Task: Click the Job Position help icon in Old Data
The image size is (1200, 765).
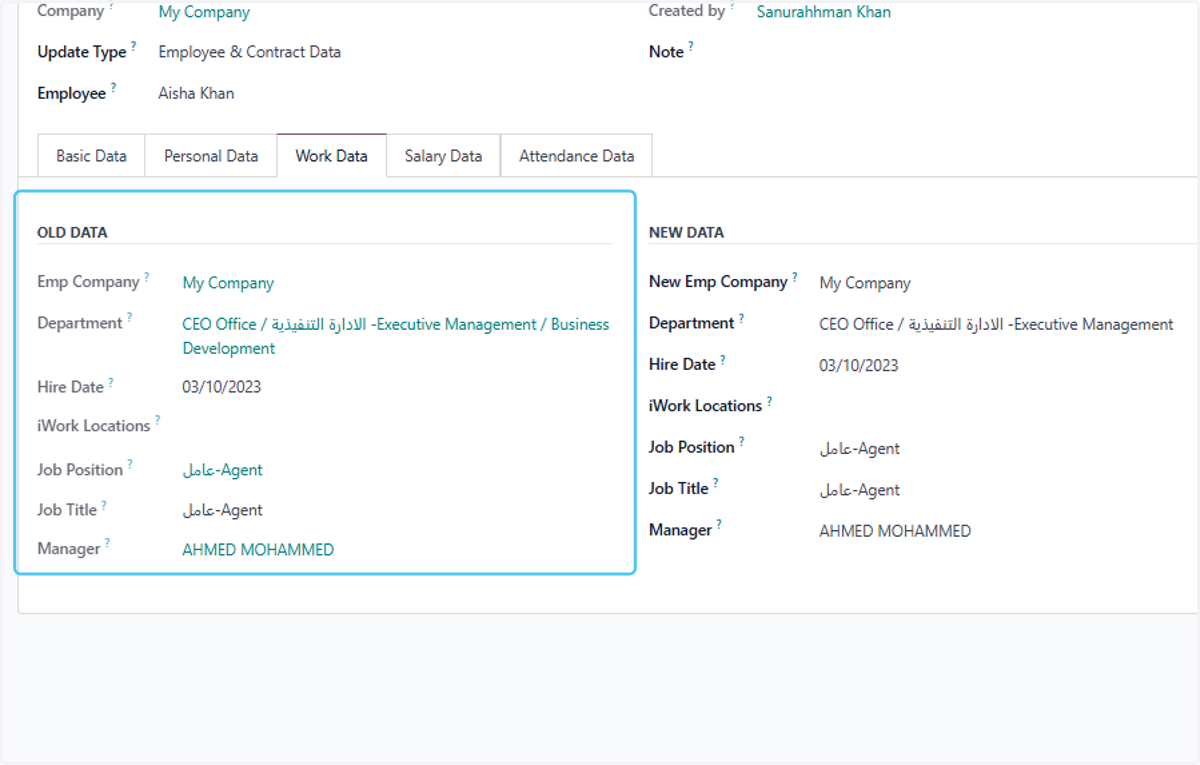Action: 130,464
